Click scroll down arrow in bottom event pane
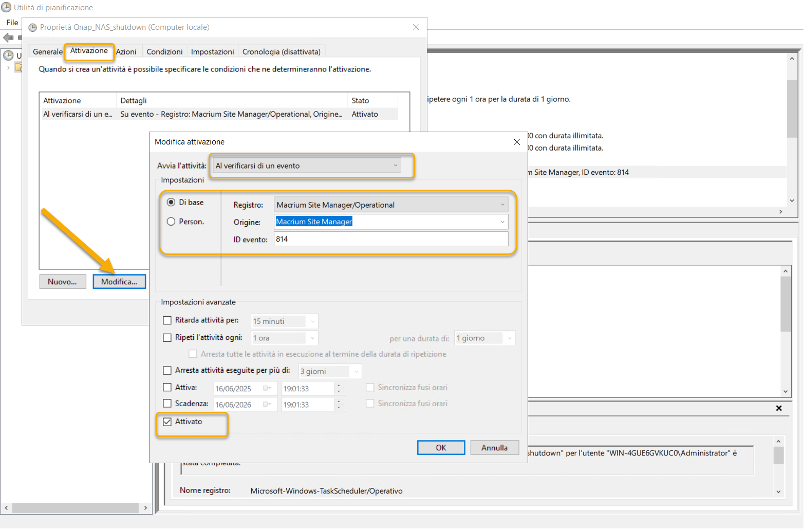805x530 pixels. pyautogui.click(x=778, y=492)
